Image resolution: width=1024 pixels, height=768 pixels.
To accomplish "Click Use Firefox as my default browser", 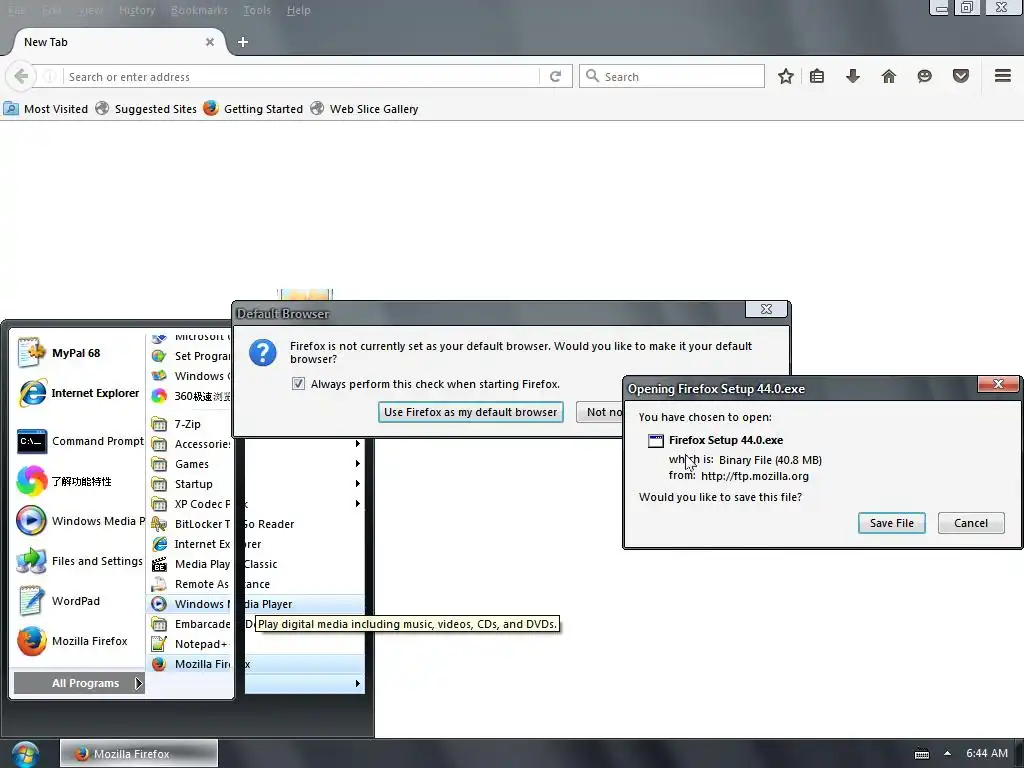I will (x=471, y=412).
